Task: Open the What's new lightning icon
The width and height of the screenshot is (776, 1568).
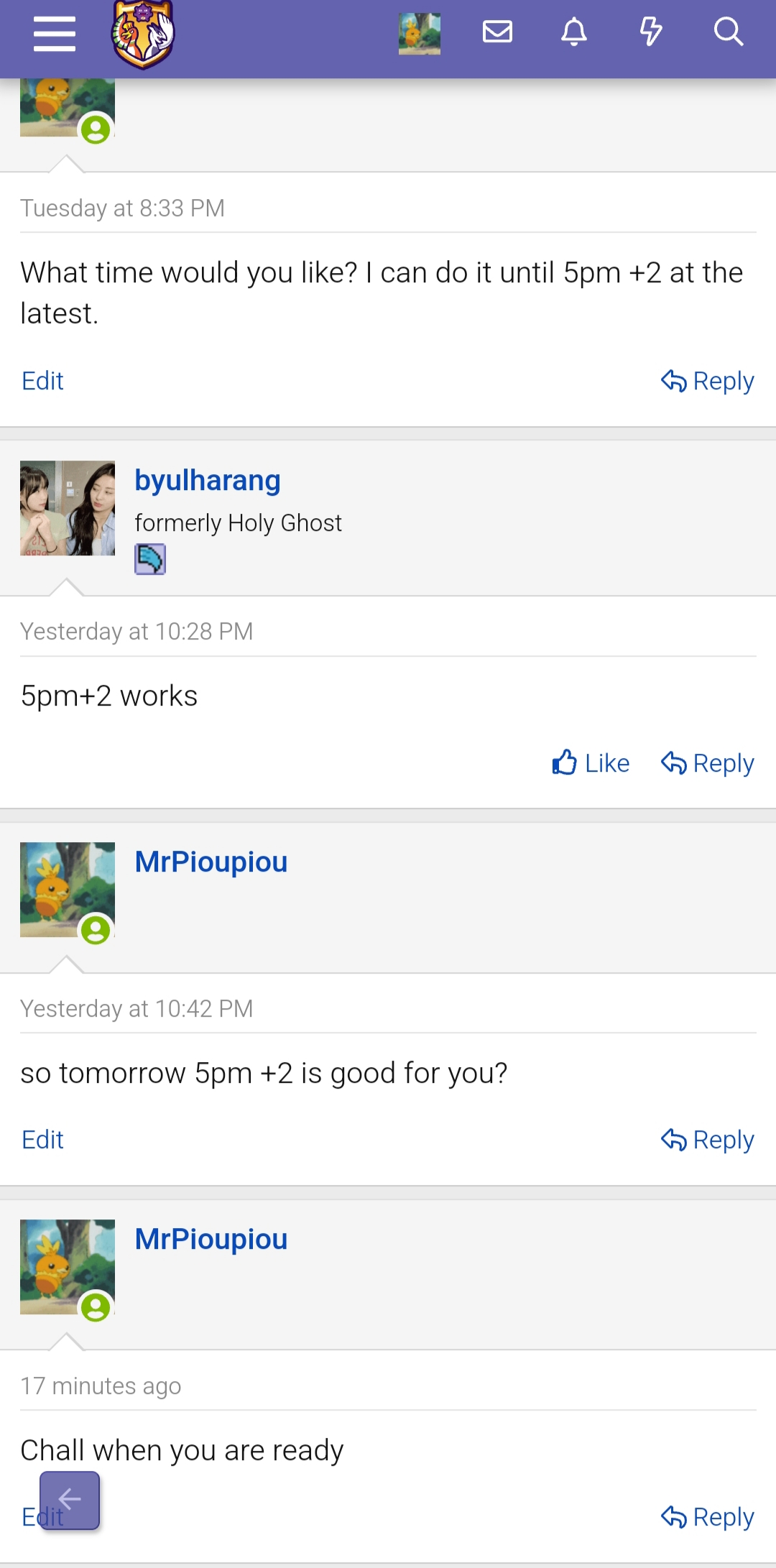Action: (x=651, y=32)
